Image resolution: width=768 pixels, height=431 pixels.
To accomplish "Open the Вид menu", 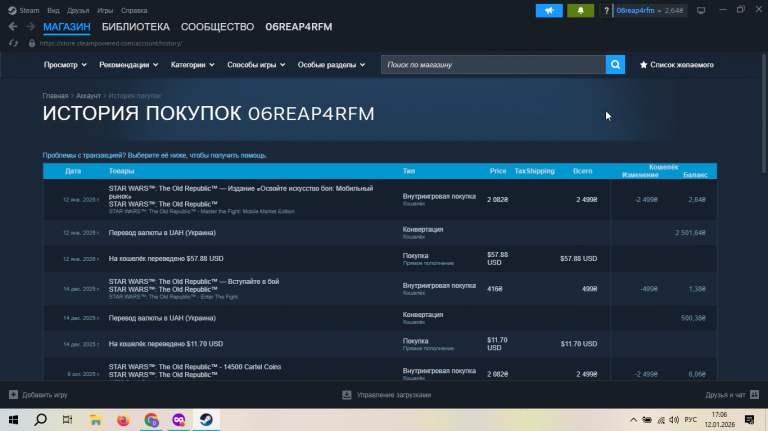I will (53, 10).
